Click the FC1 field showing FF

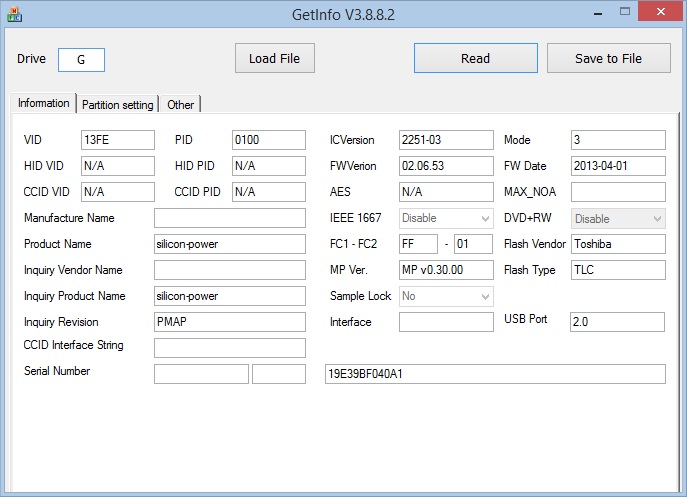click(418, 244)
